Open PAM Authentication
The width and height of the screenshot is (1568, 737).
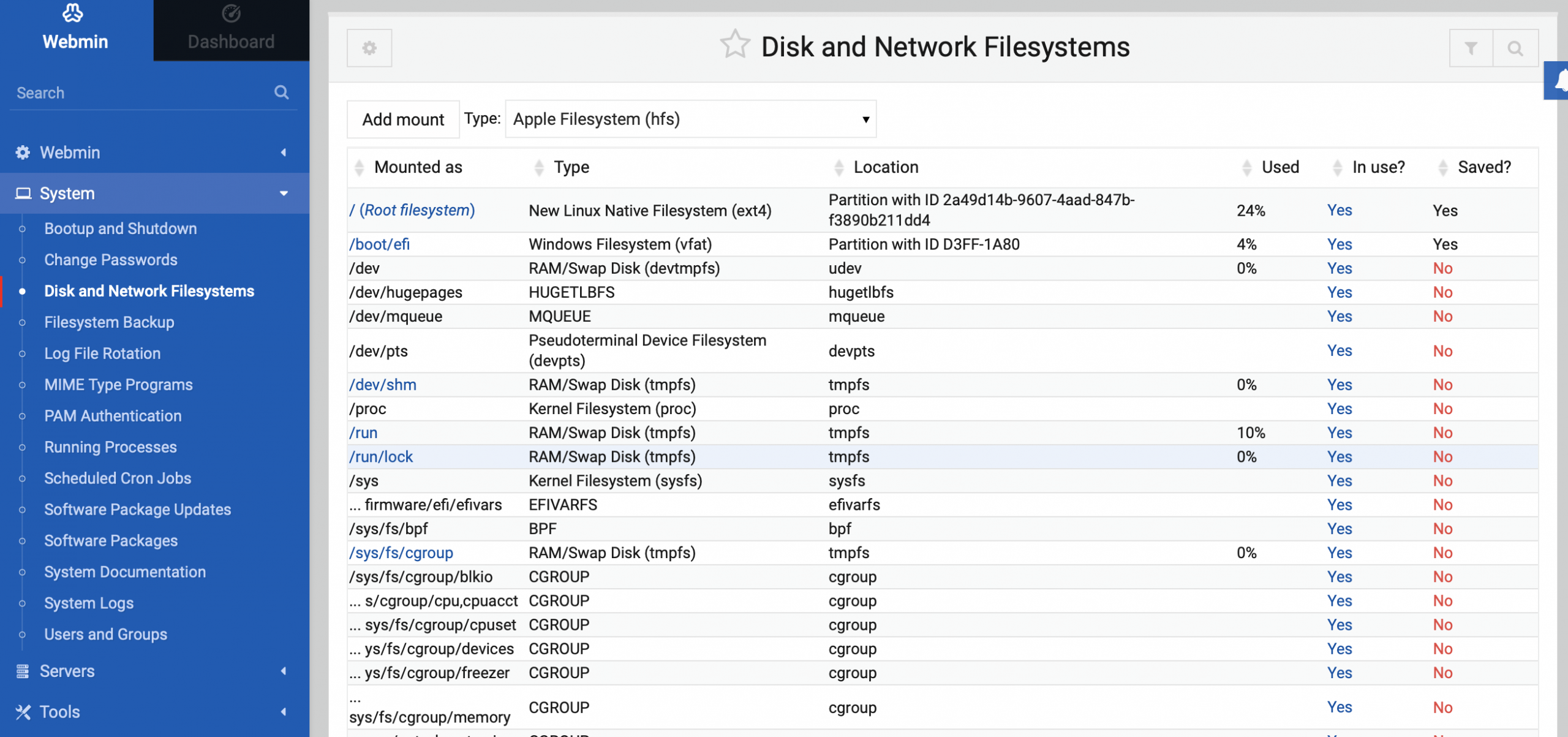tap(113, 416)
